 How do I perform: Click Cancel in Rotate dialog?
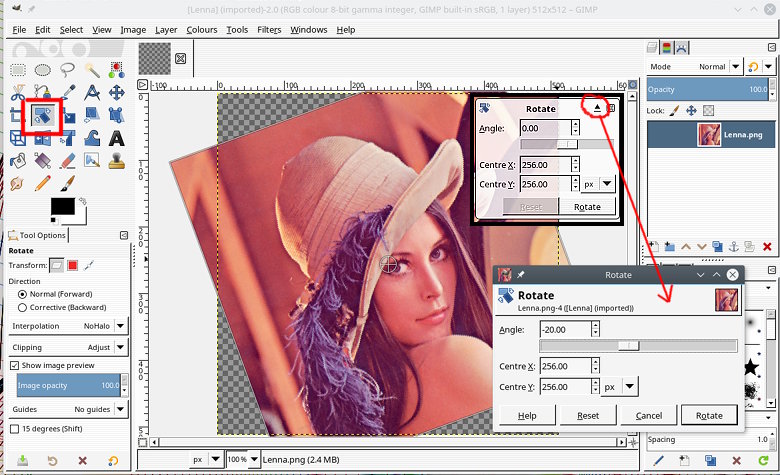pos(649,415)
